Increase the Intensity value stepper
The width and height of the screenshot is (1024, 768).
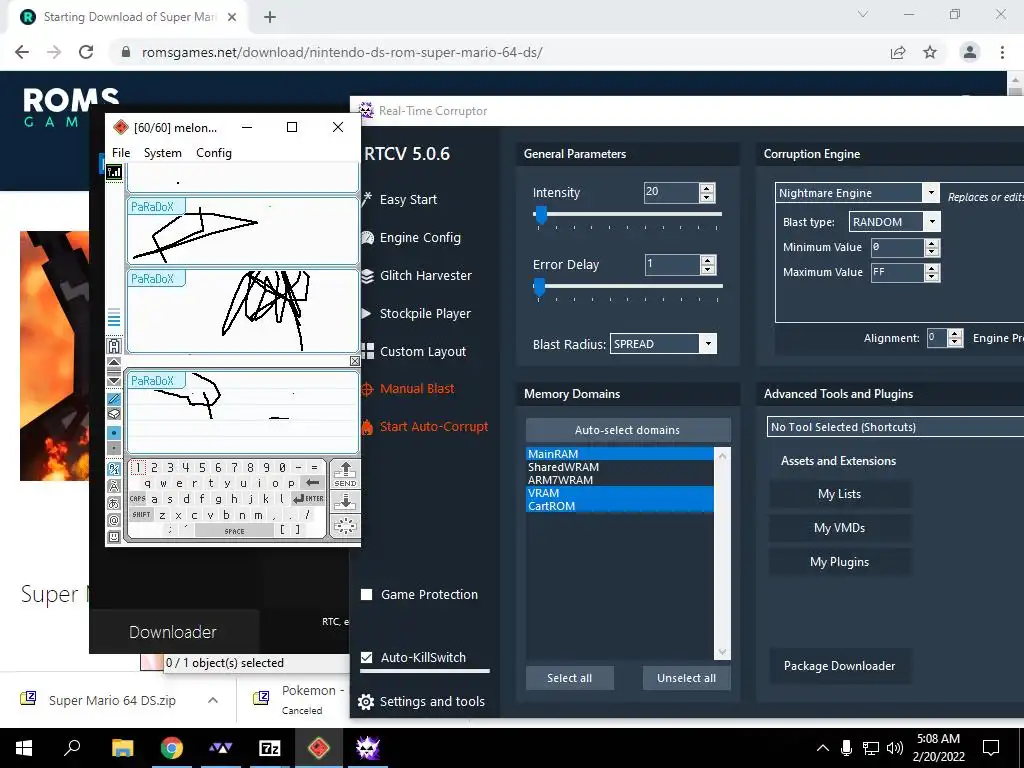coord(707,188)
